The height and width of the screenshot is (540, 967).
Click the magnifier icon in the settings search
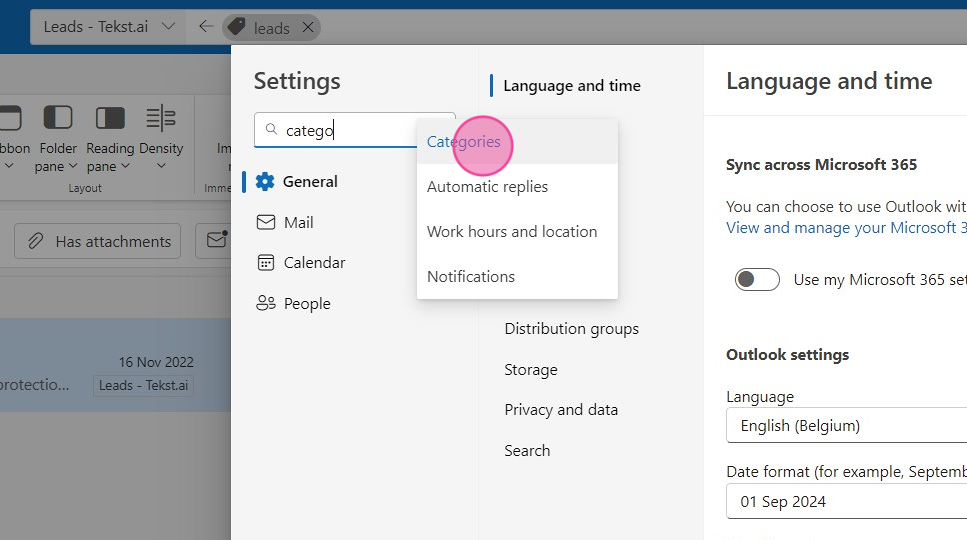(x=271, y=129)
